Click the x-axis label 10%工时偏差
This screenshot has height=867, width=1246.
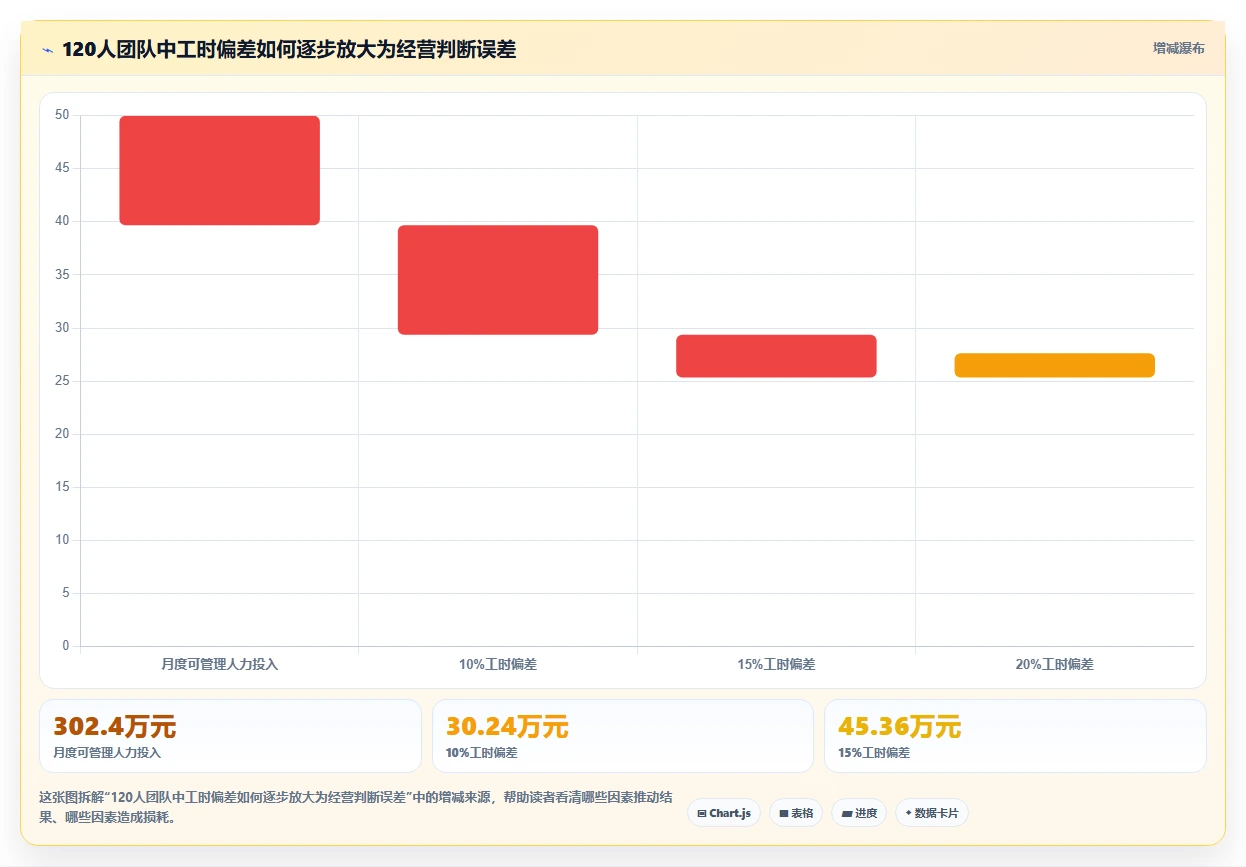click(498, 664)
